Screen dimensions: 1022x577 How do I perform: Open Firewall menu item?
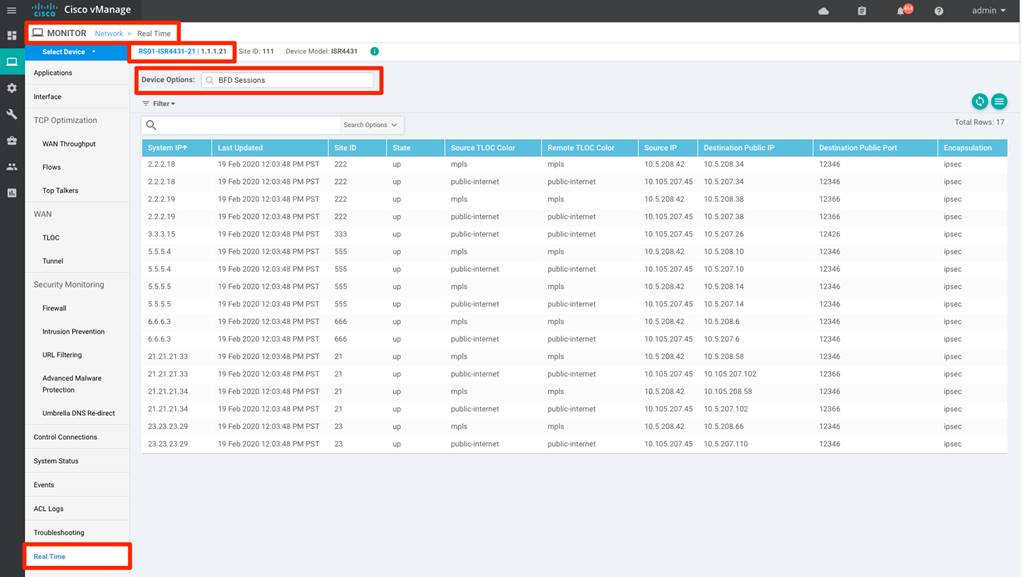pos(54,308)
